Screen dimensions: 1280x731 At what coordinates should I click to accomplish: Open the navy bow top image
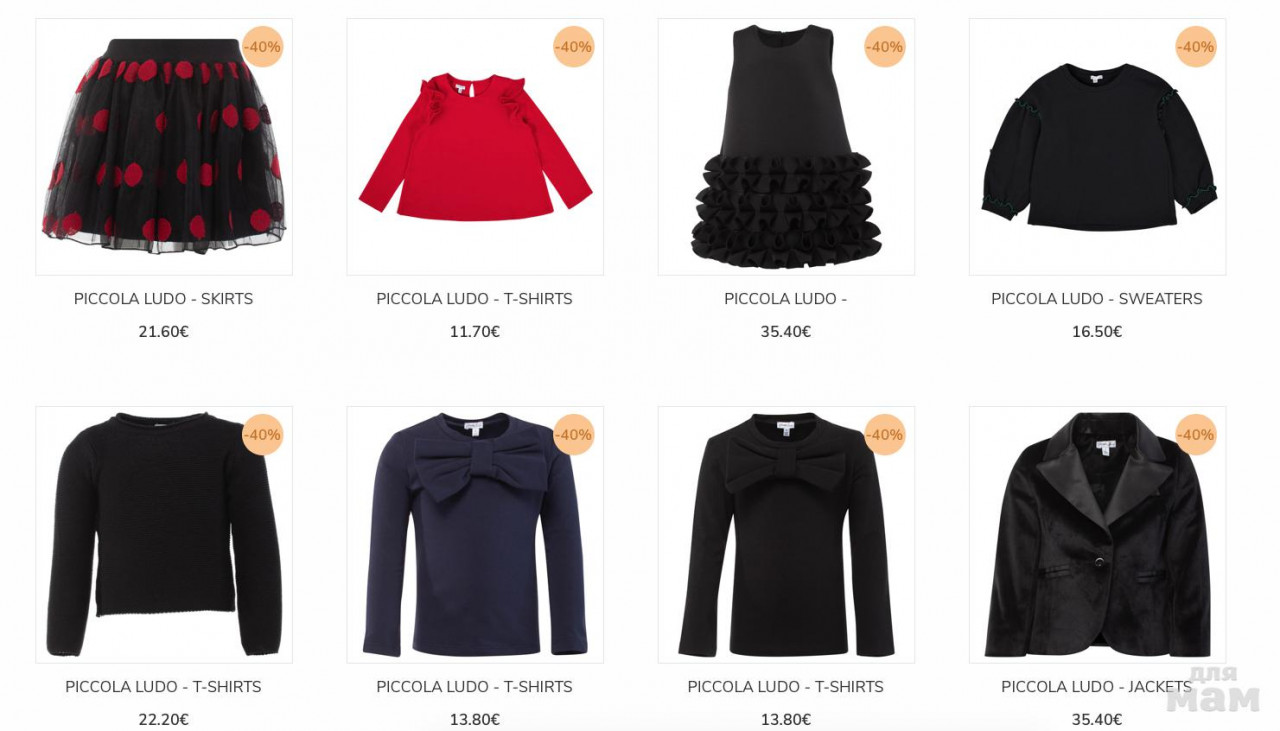click(x=475, y=535)
